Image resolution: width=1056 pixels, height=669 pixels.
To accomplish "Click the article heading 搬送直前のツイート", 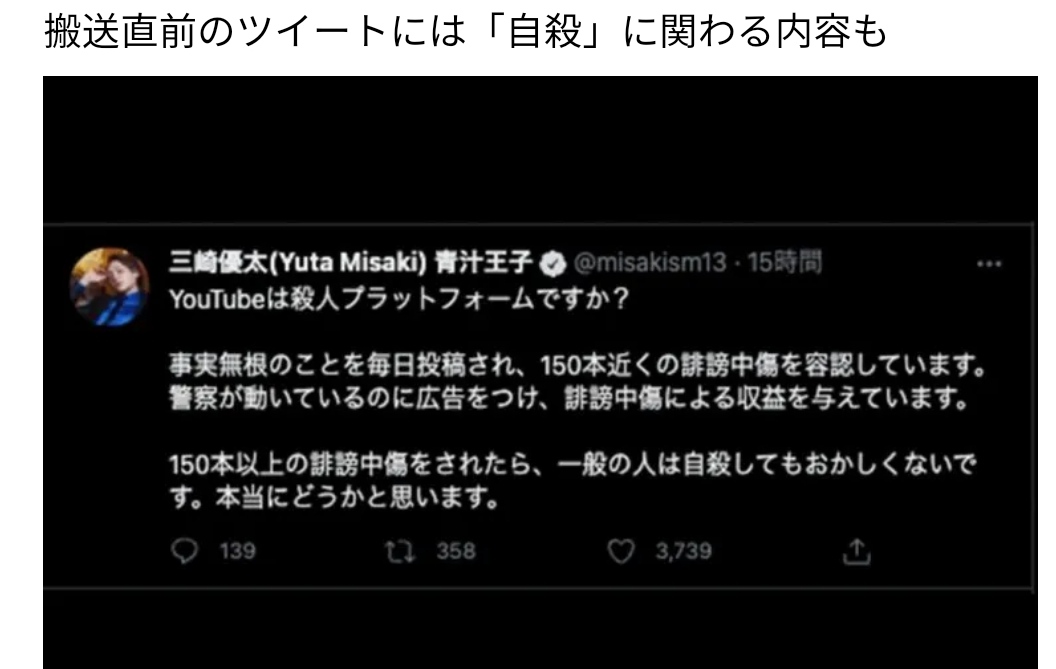I will tap(465, 32).
